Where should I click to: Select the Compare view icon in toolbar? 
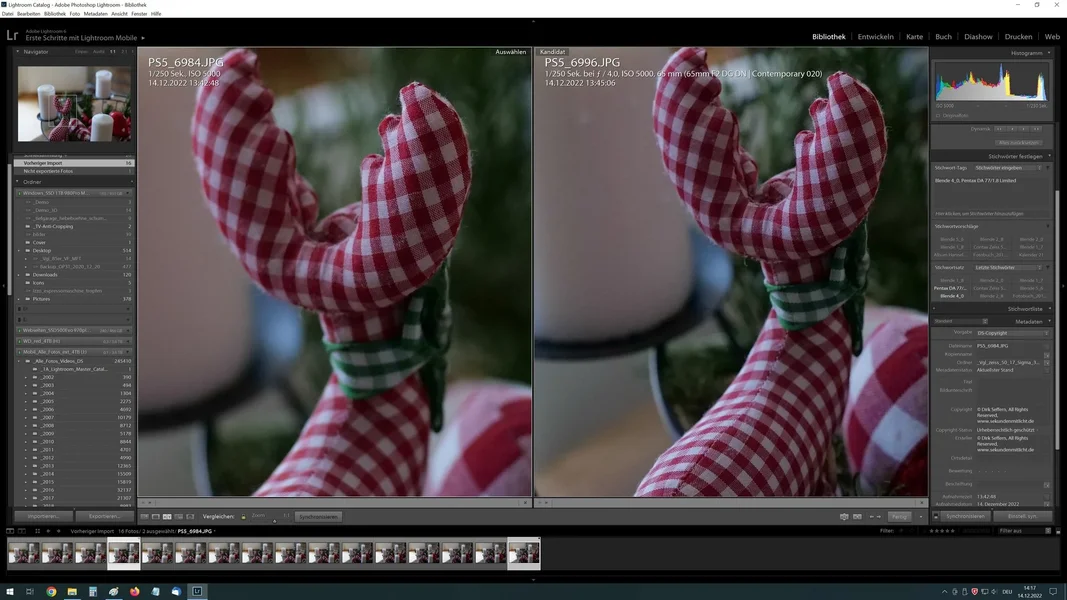(x=167, y=517)
